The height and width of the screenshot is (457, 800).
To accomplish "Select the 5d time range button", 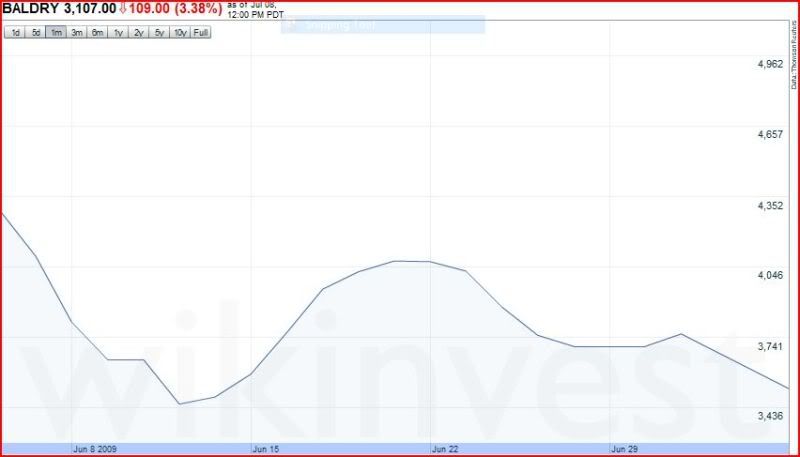I will point(35,33).
